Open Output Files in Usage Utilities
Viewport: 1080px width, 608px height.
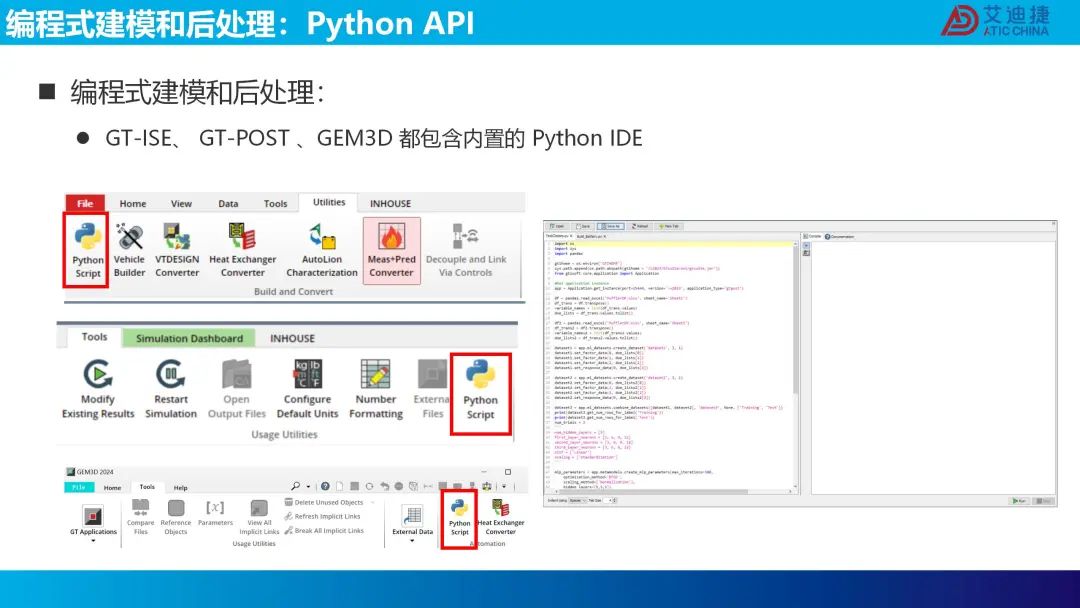236,389
